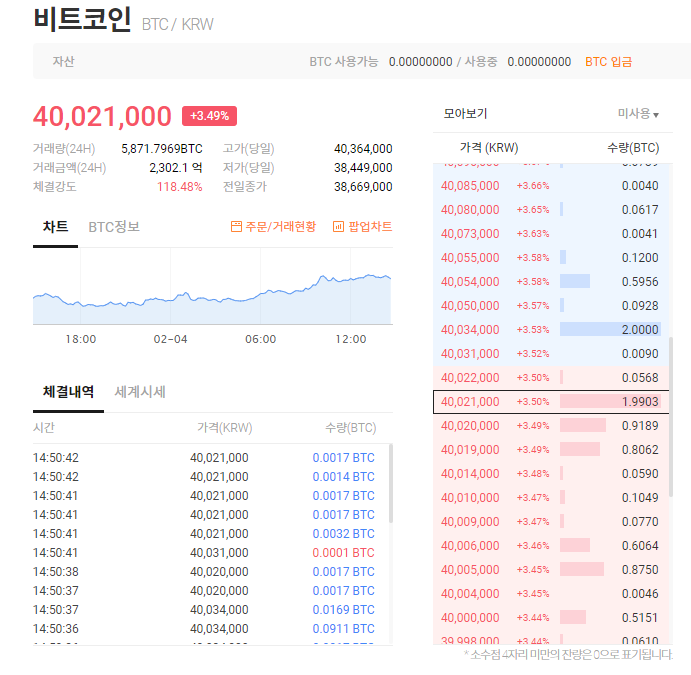Click the 모아보기 label
The width and height of the screenshot is (691, 675).
click(x=465, y=114)
